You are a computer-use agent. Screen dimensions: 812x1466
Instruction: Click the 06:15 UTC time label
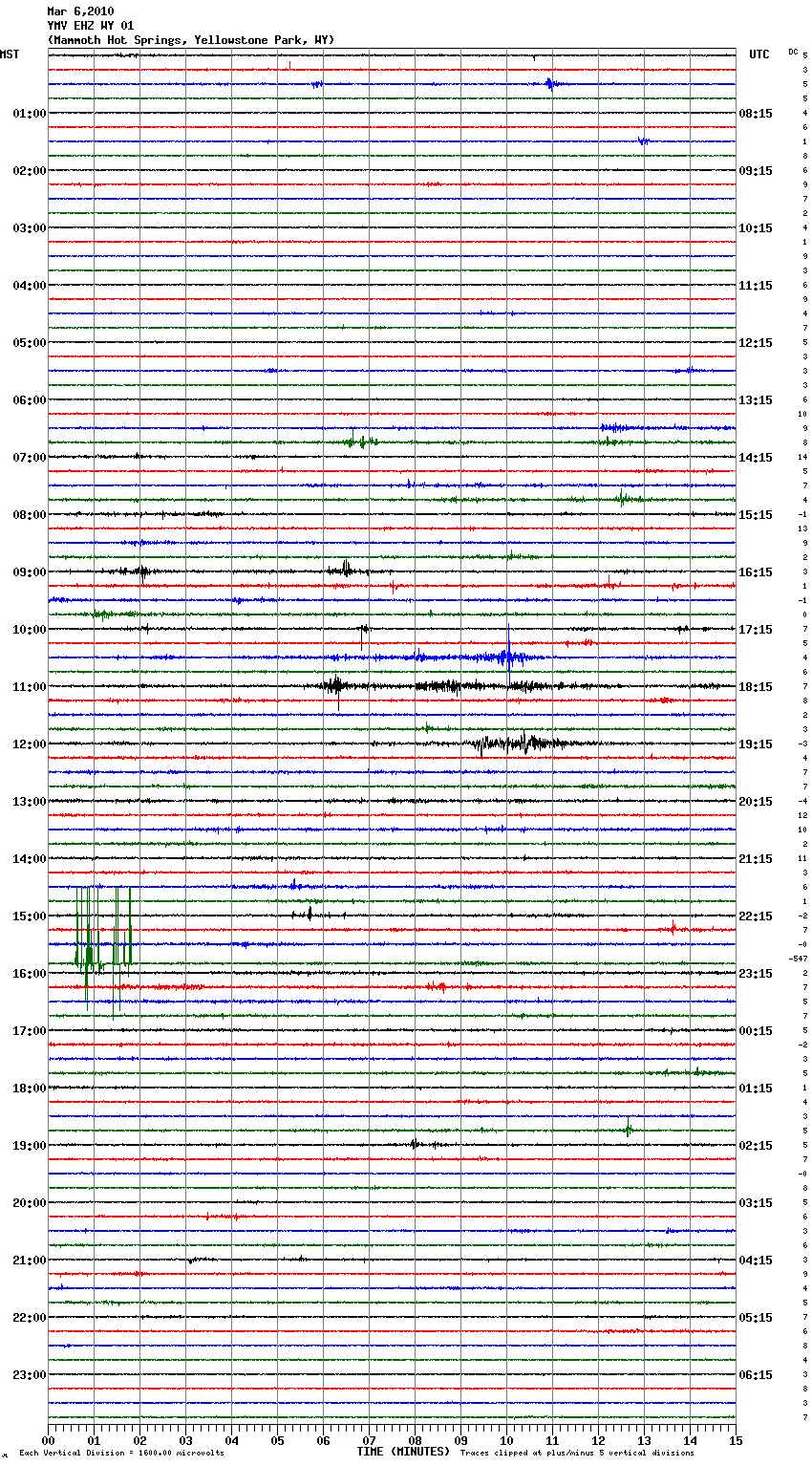click(756, 1375)
